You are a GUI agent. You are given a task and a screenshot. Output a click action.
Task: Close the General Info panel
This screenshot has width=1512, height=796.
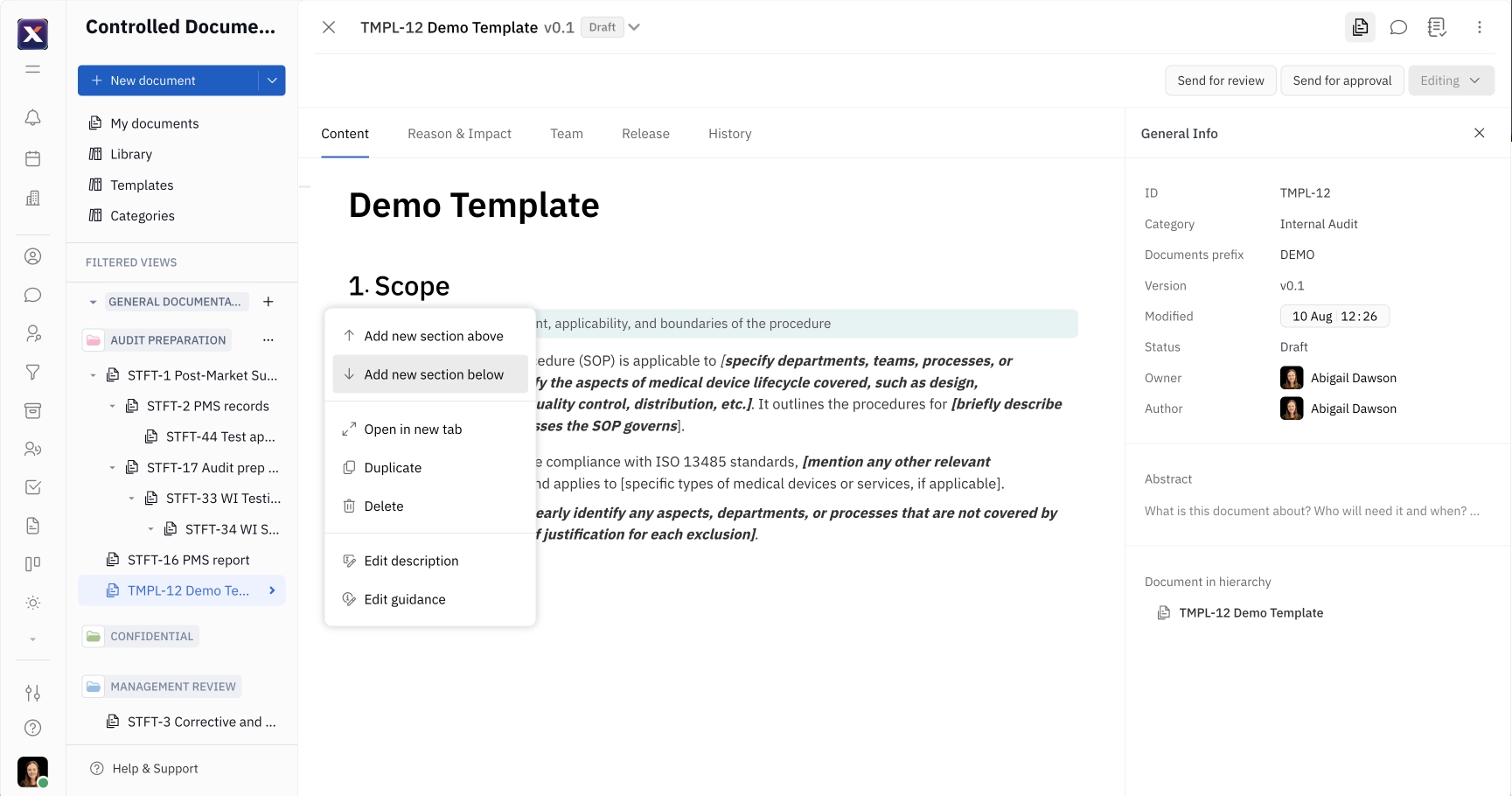coord(1479,133)
